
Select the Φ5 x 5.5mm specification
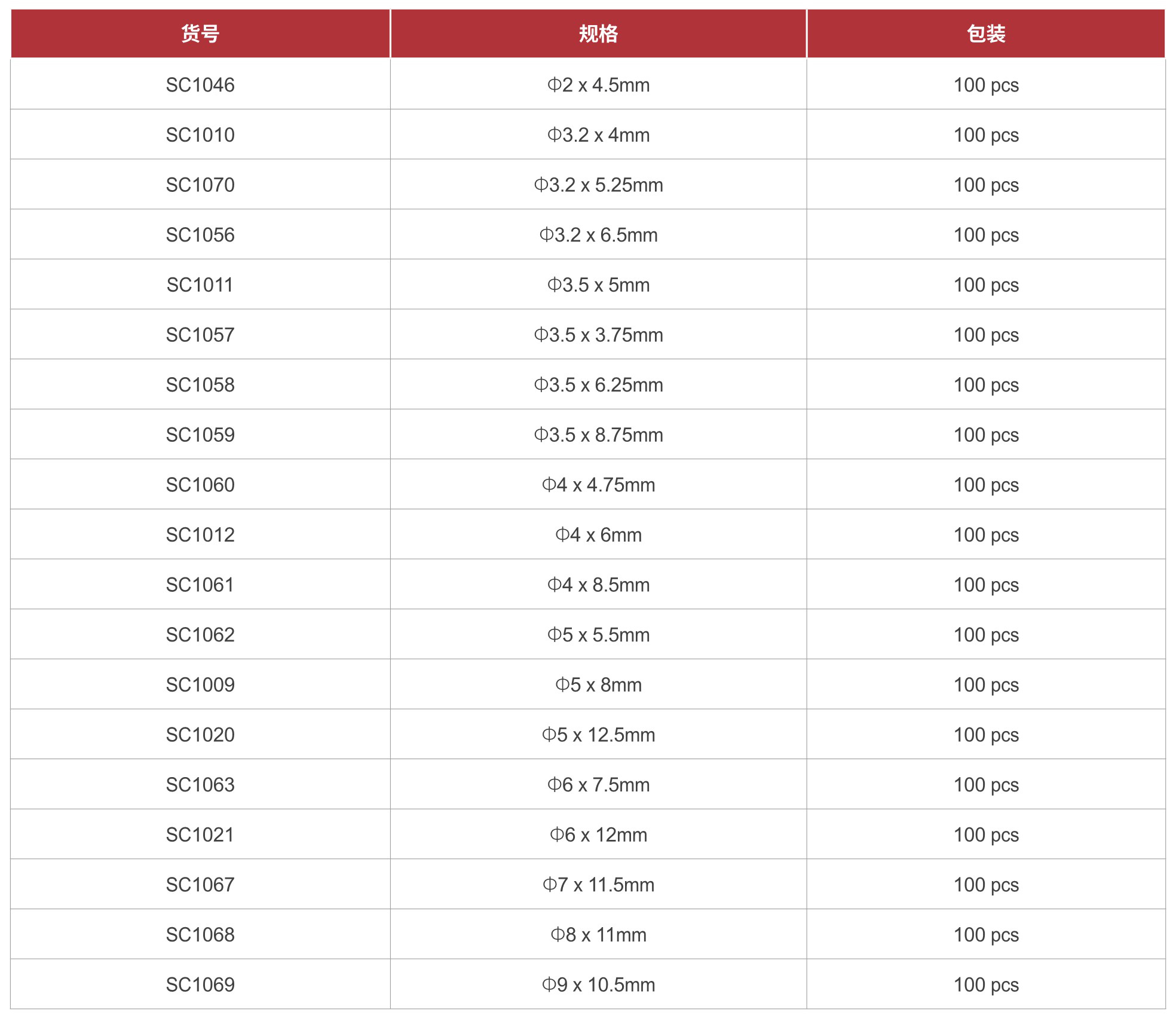(598, 635)
